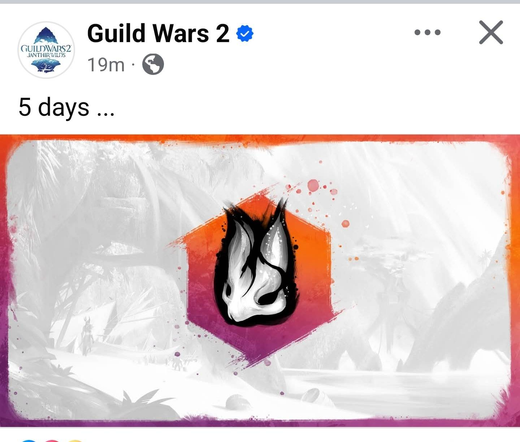Select the '5 days ...' post text
The height and width of the screenshot is (442, 520).
[x=67, y=107]
